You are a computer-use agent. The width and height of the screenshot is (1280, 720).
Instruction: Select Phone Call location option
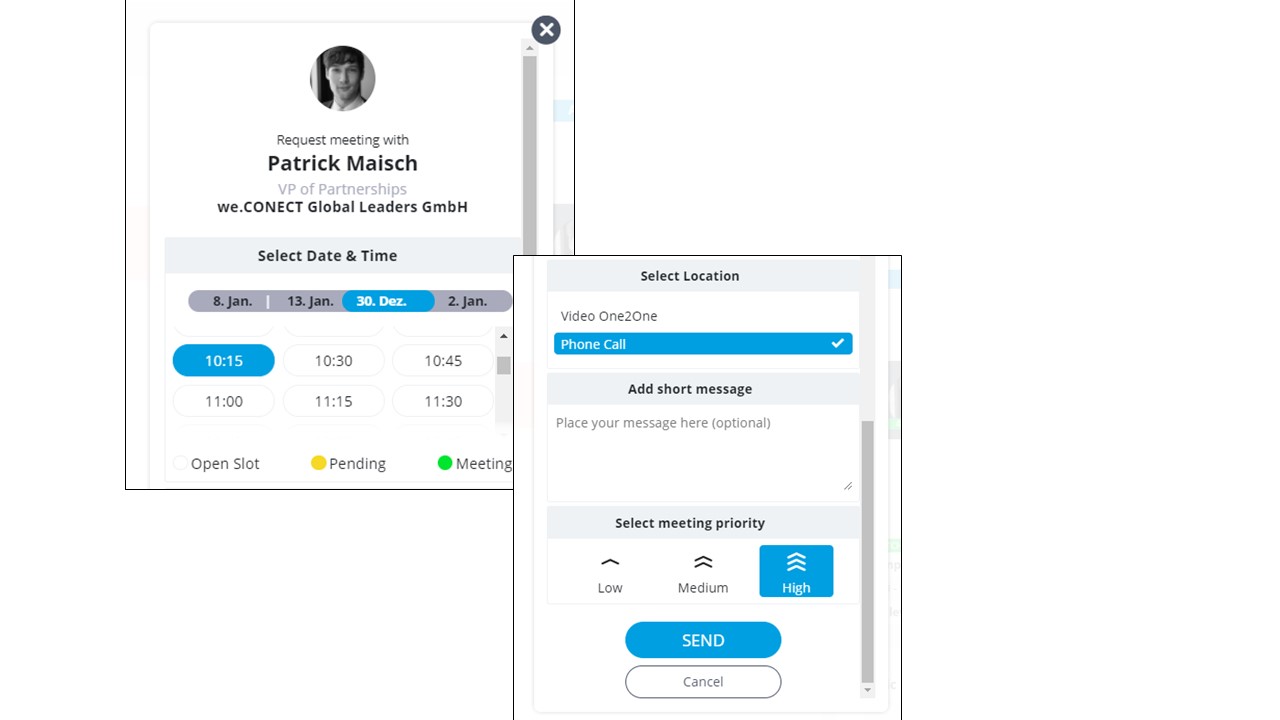click(703, 344)
